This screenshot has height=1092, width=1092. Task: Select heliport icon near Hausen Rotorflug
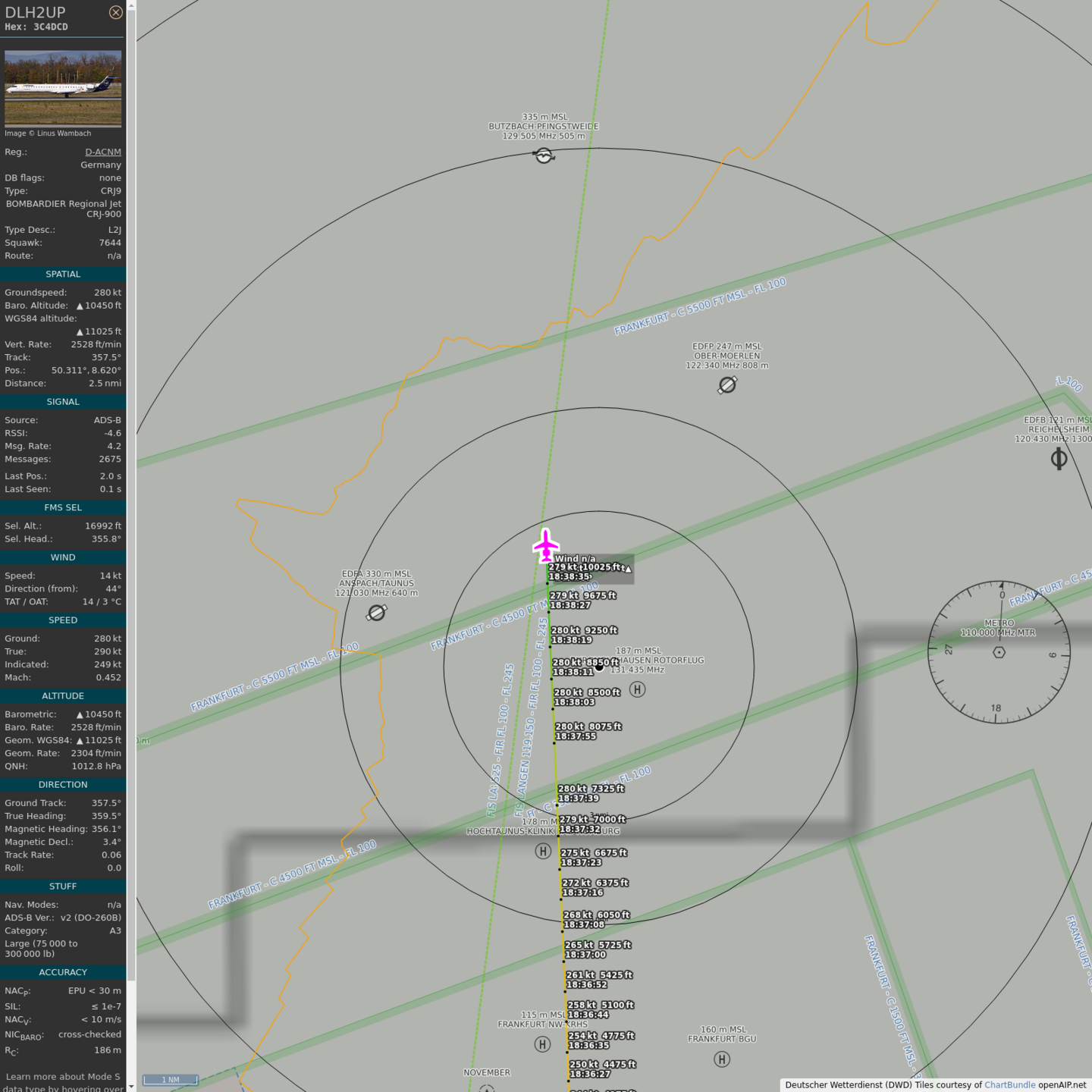(x=638, y=689)
